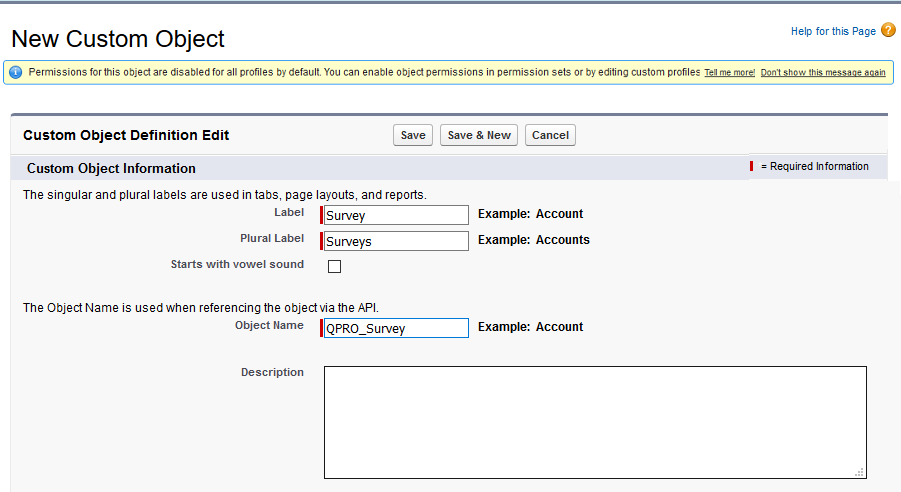
Task: Open the Help for this Page link
Action: pyautogui.click(x=832, y=32)
